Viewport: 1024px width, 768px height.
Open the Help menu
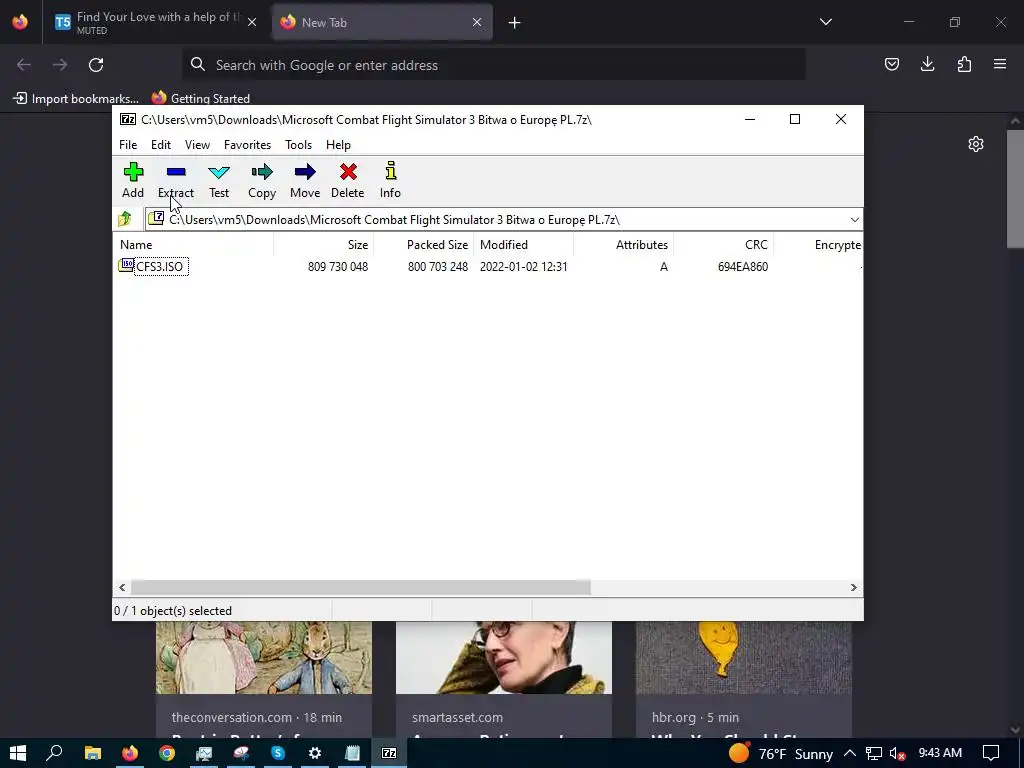click(338, 145)
